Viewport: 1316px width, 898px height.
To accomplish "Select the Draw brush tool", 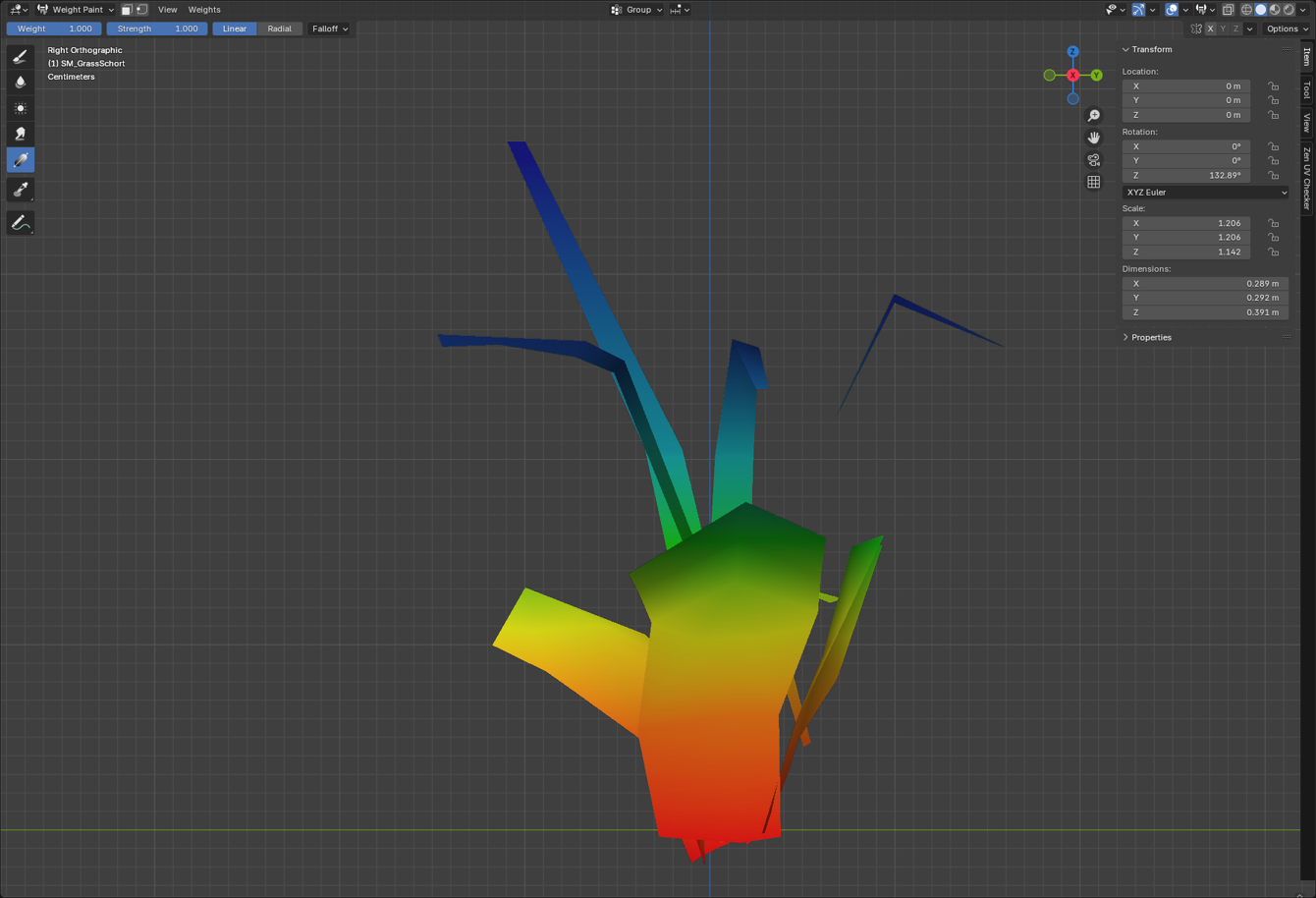I will pyautogui.click(x=20, y=57).
